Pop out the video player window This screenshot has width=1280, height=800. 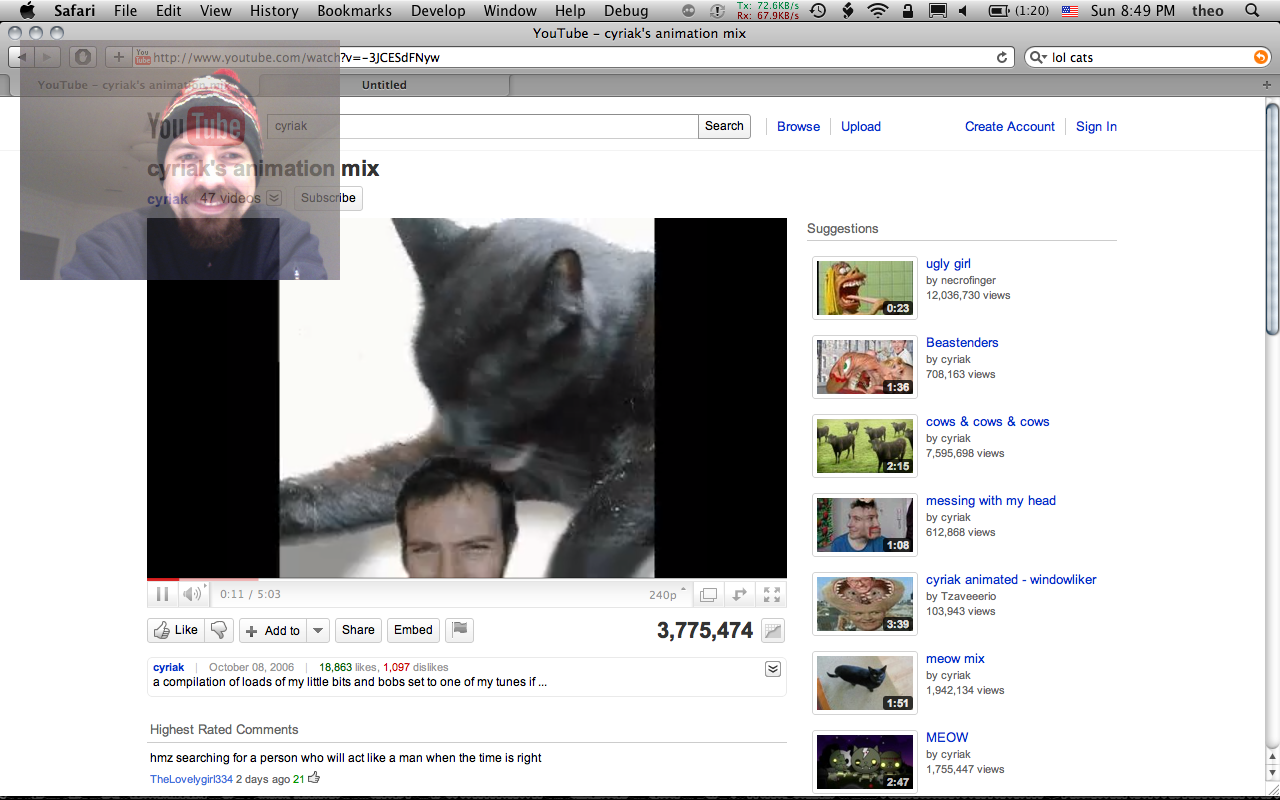[708, 594]
